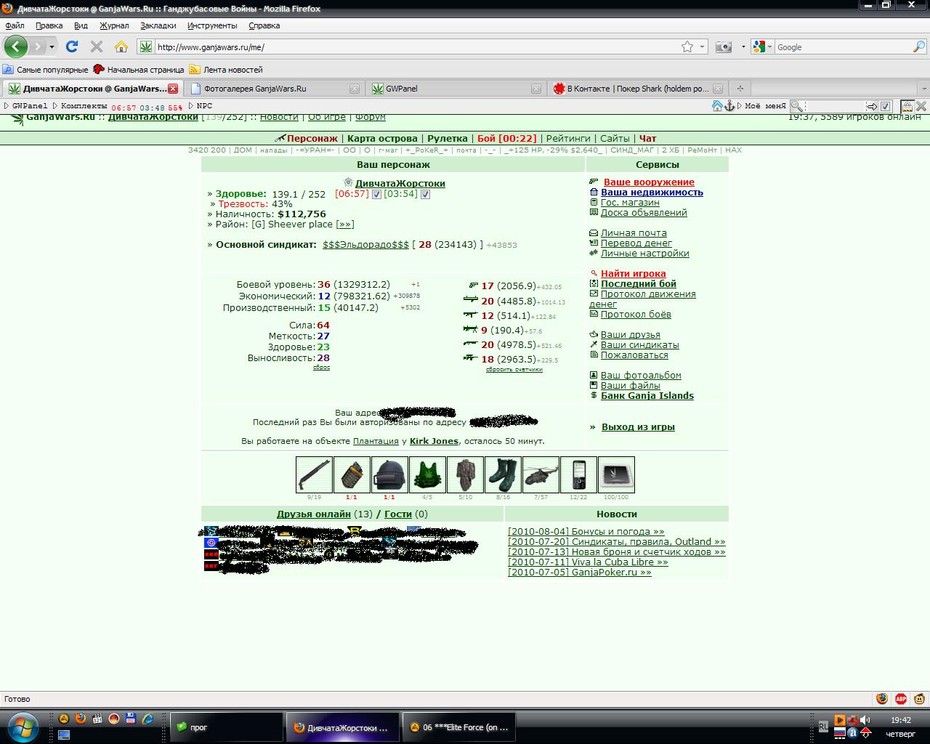The image size is (930, 744).
Task: Click the Google search input field
Action: pos(843,47)
